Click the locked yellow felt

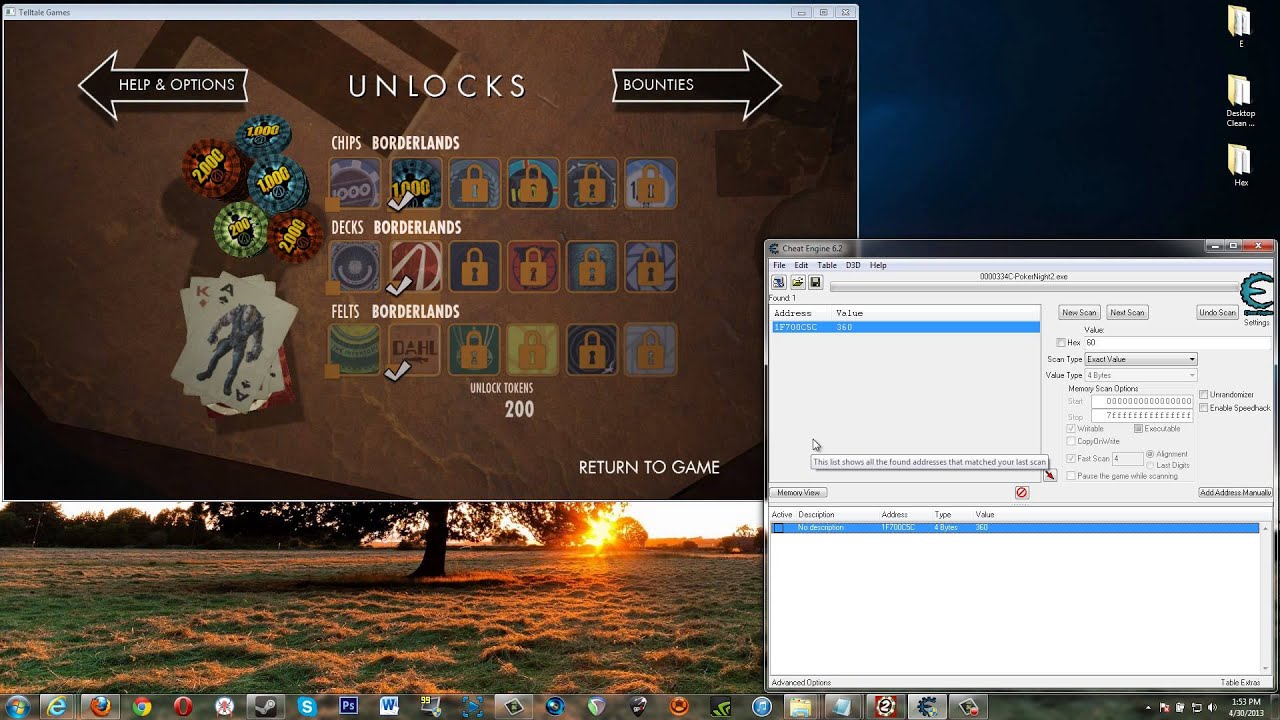point(532,351)
